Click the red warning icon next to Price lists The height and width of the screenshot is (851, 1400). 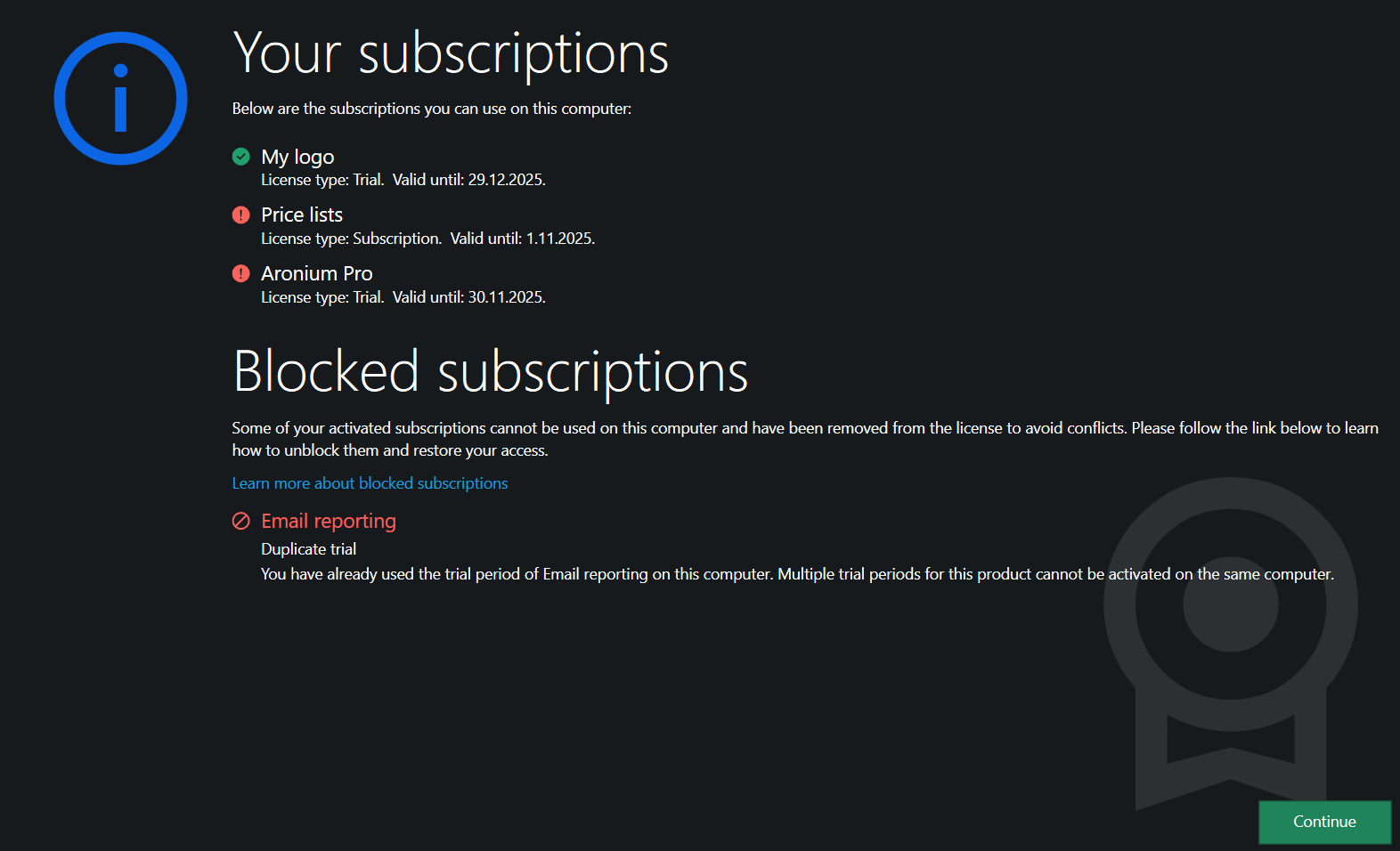[240, 215]
